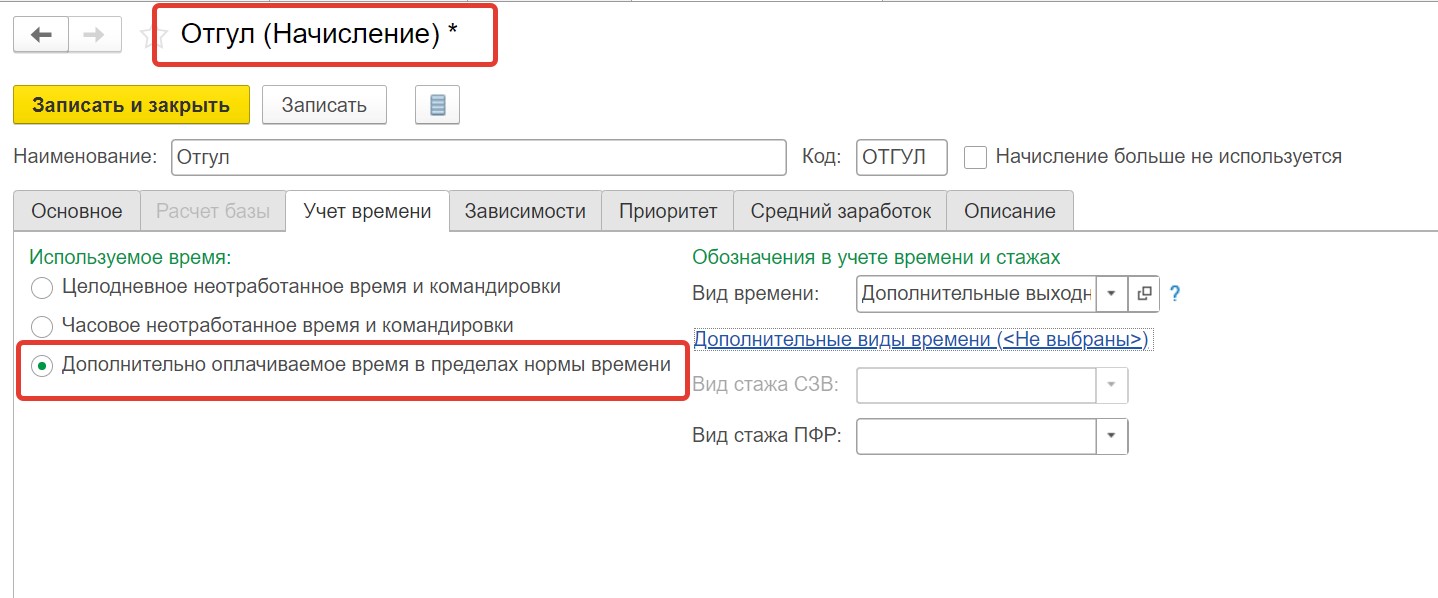The width and height of the screenshot is (1438, 598).
Task: Open the Приоритет tab
Action: (668, 211)
